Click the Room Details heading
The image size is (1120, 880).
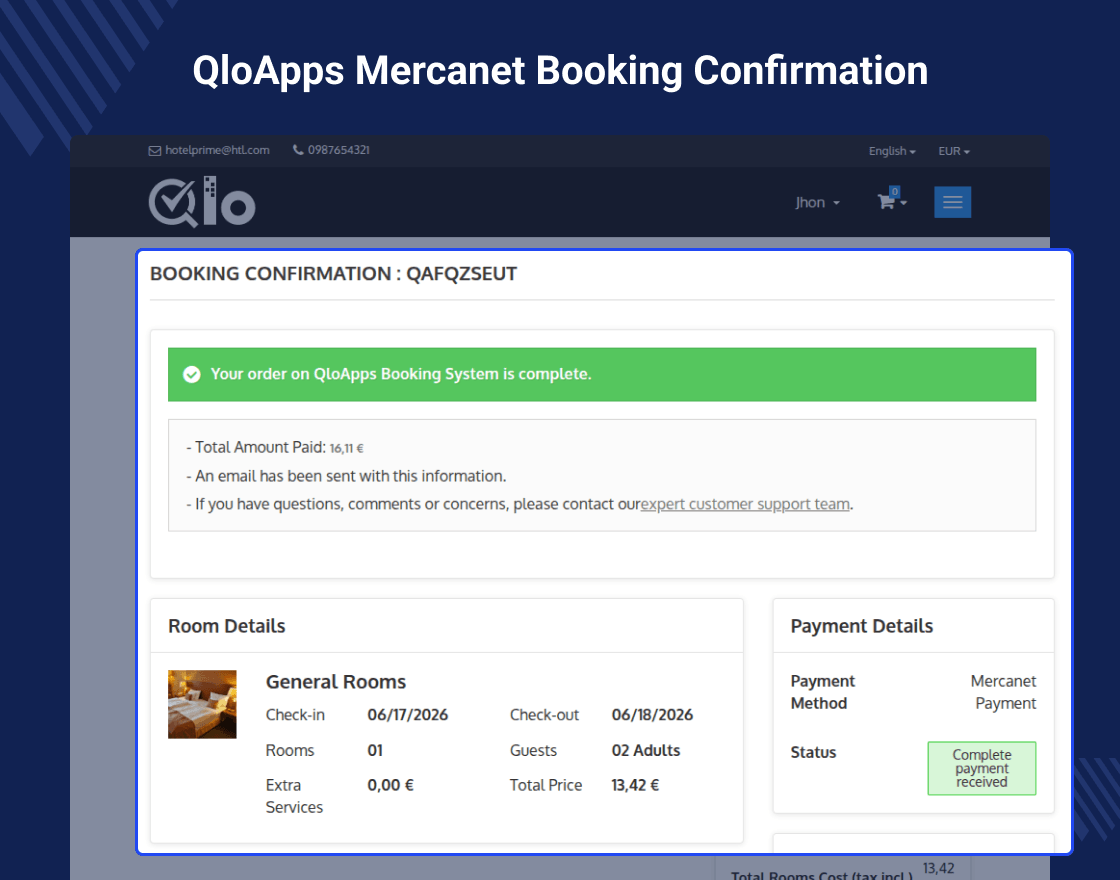(226, 626)
